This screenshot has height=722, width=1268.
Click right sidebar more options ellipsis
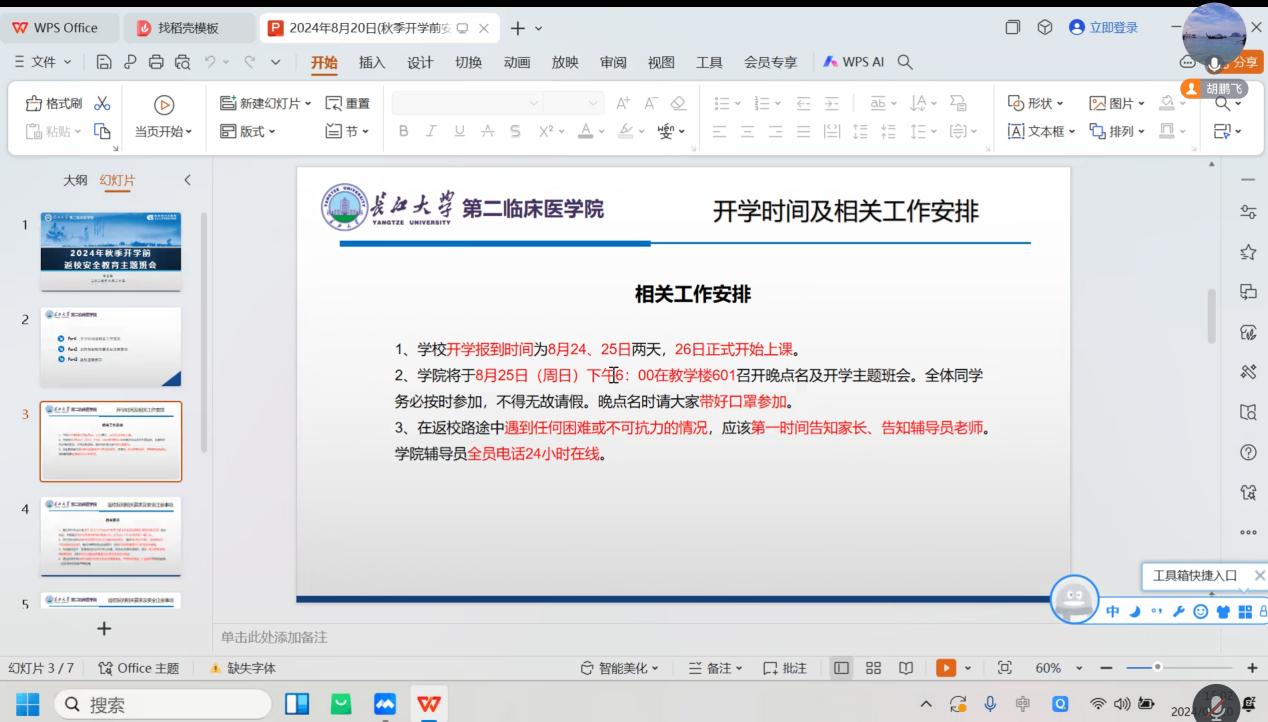coord(1247,532)
